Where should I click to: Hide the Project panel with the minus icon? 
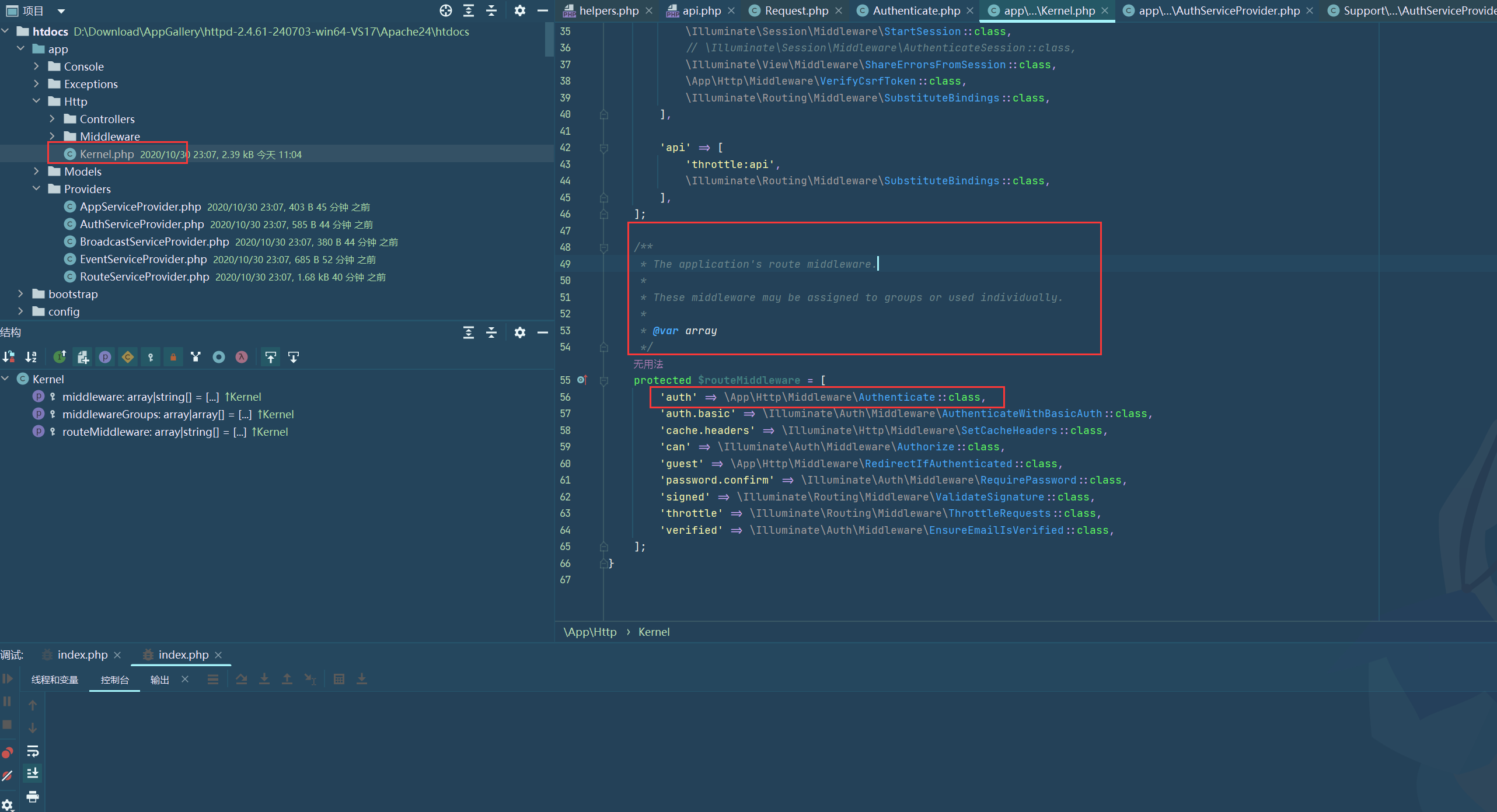[x=543, y=10]
